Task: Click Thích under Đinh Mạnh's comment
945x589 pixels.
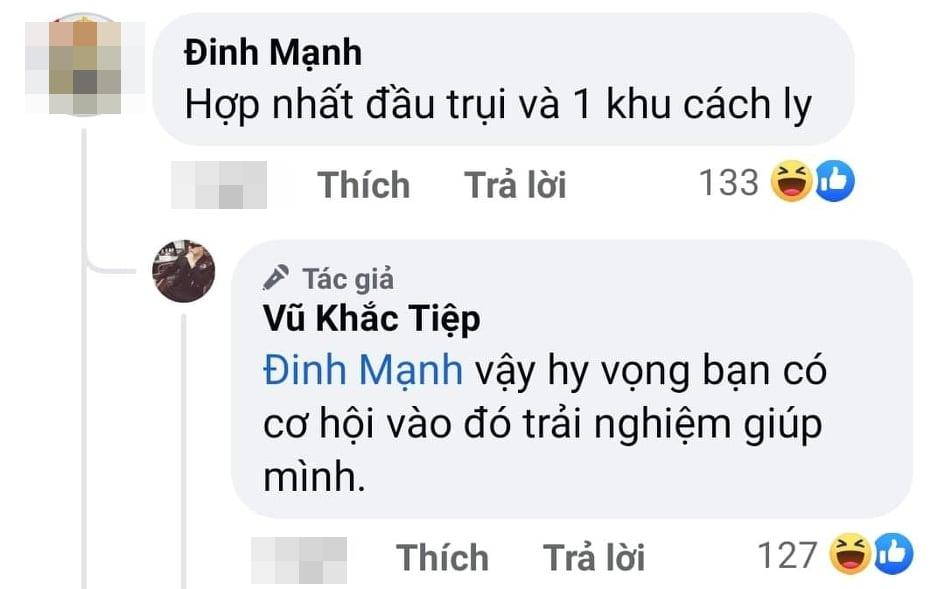Action: [x=363, y=184]
